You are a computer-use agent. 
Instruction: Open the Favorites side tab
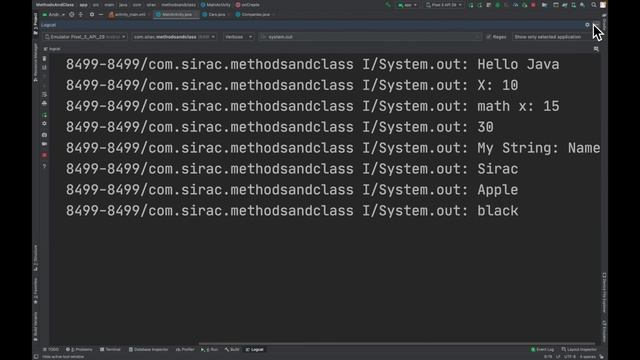[x=36, y=291]
